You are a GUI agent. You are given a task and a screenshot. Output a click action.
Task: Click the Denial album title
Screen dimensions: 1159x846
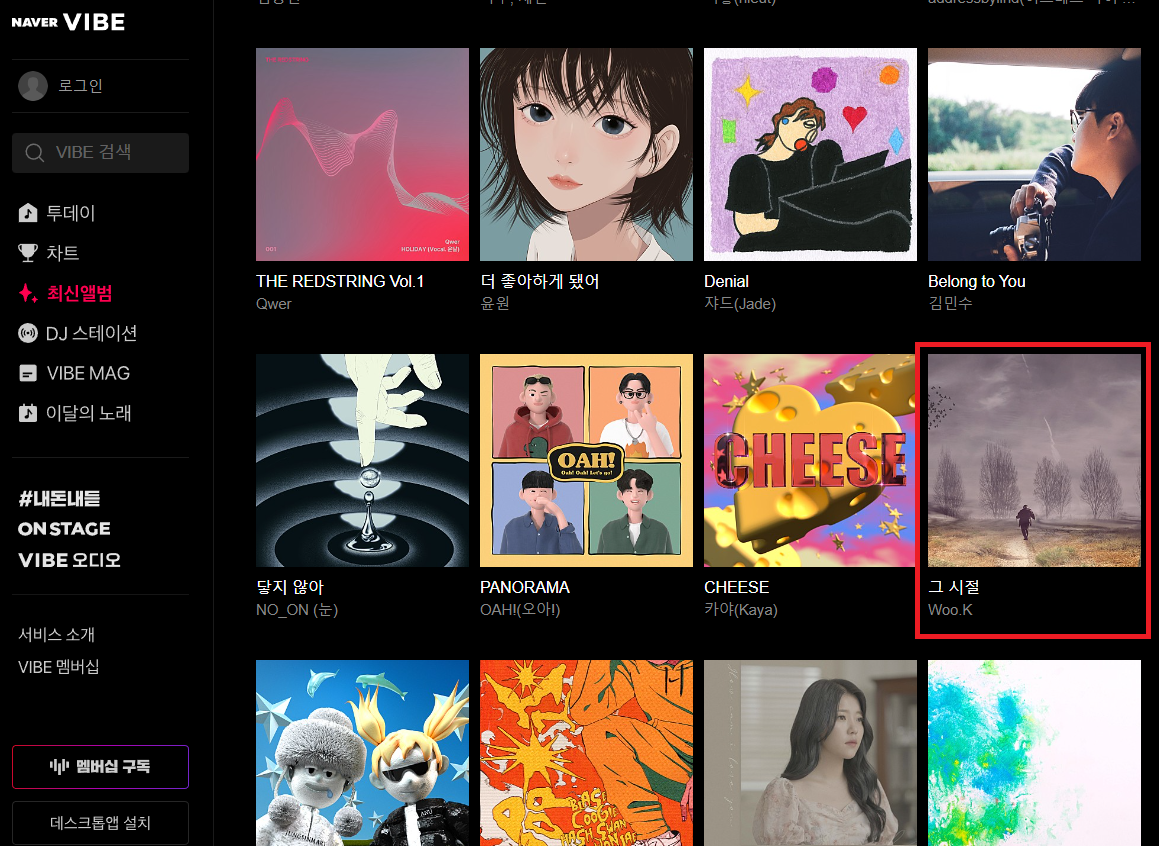[x=727, y=282]
